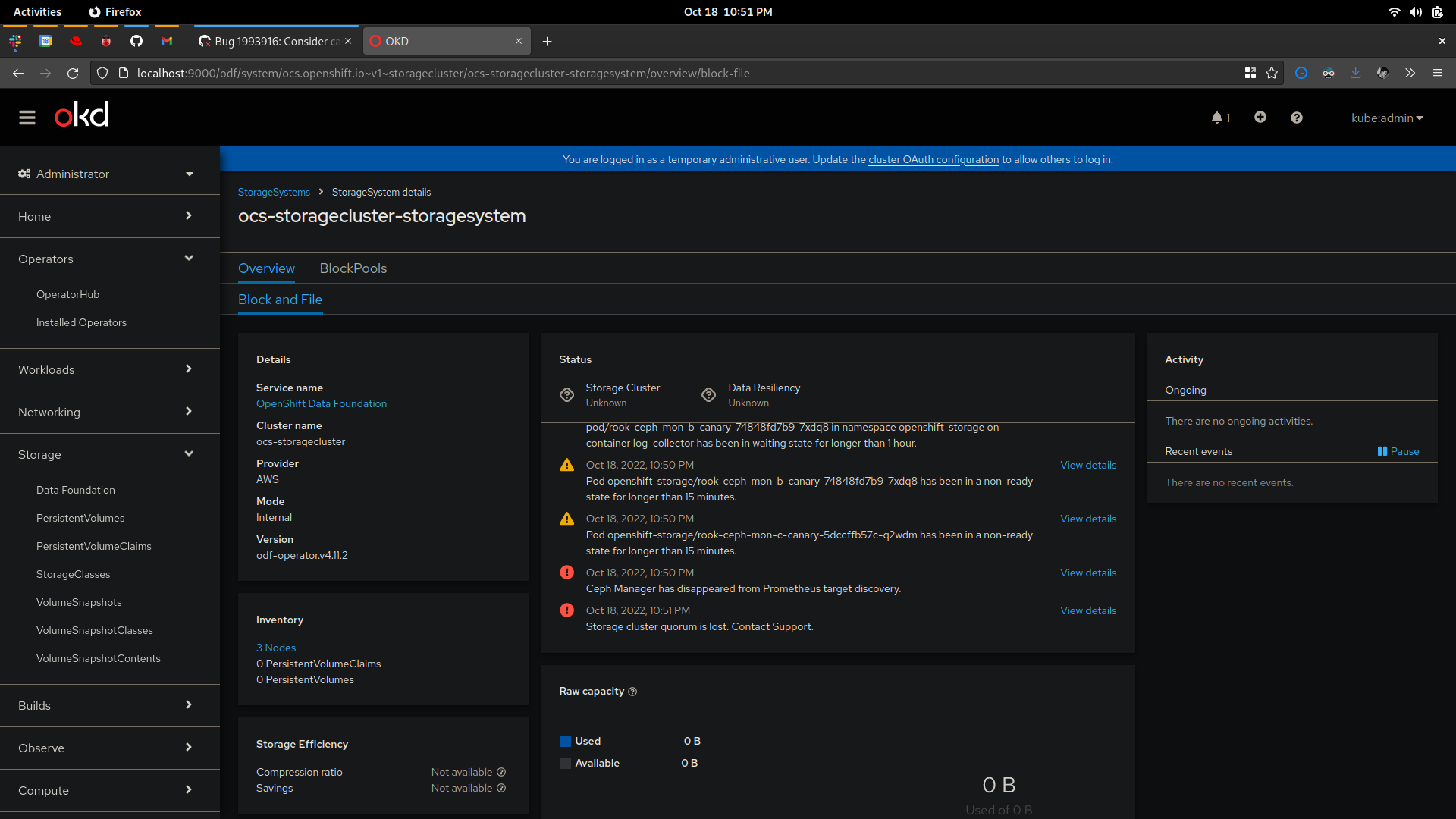
Task: Toggle tracking protection shield in address bar
Action: tap(102, 73)
